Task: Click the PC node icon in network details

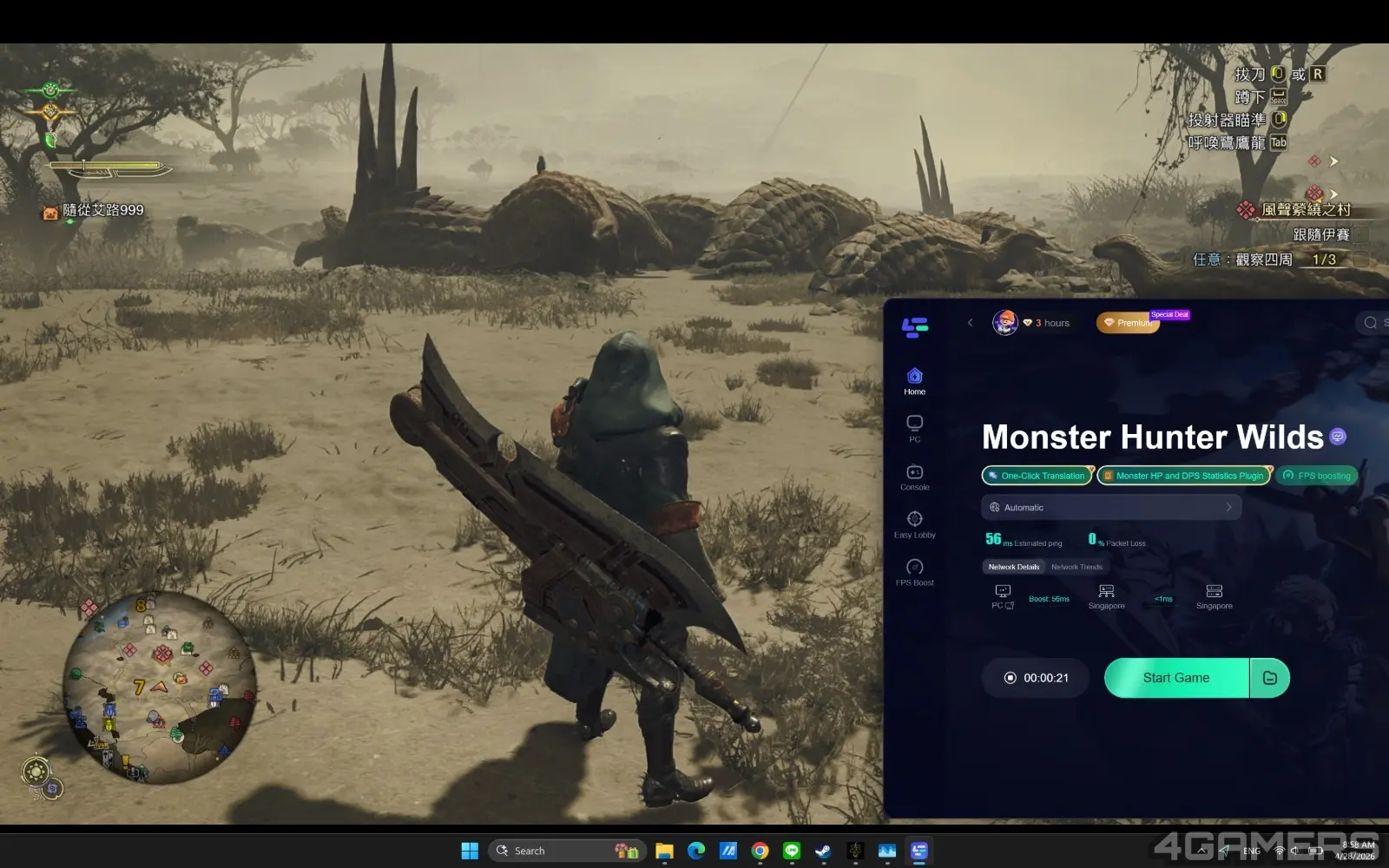Action: pyautogui.click(x=1003, y=591)
